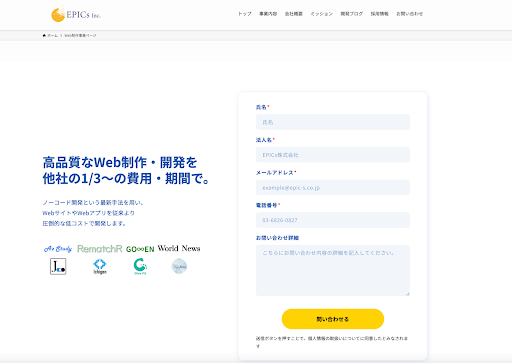Click the 法人名 company name input field
Screen dimensions: 512x363
pyautogui.click(x=333, y=155)
